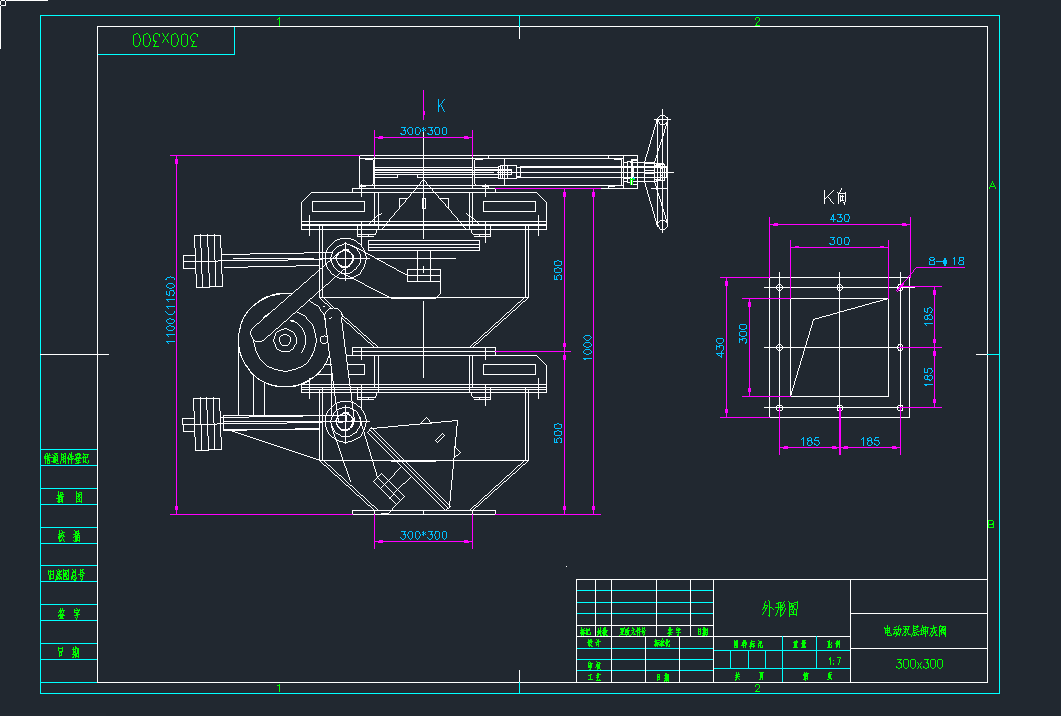1061x716 pixels.
Task: Select the 外形图 title text
Action: click(x=780, y=608)
